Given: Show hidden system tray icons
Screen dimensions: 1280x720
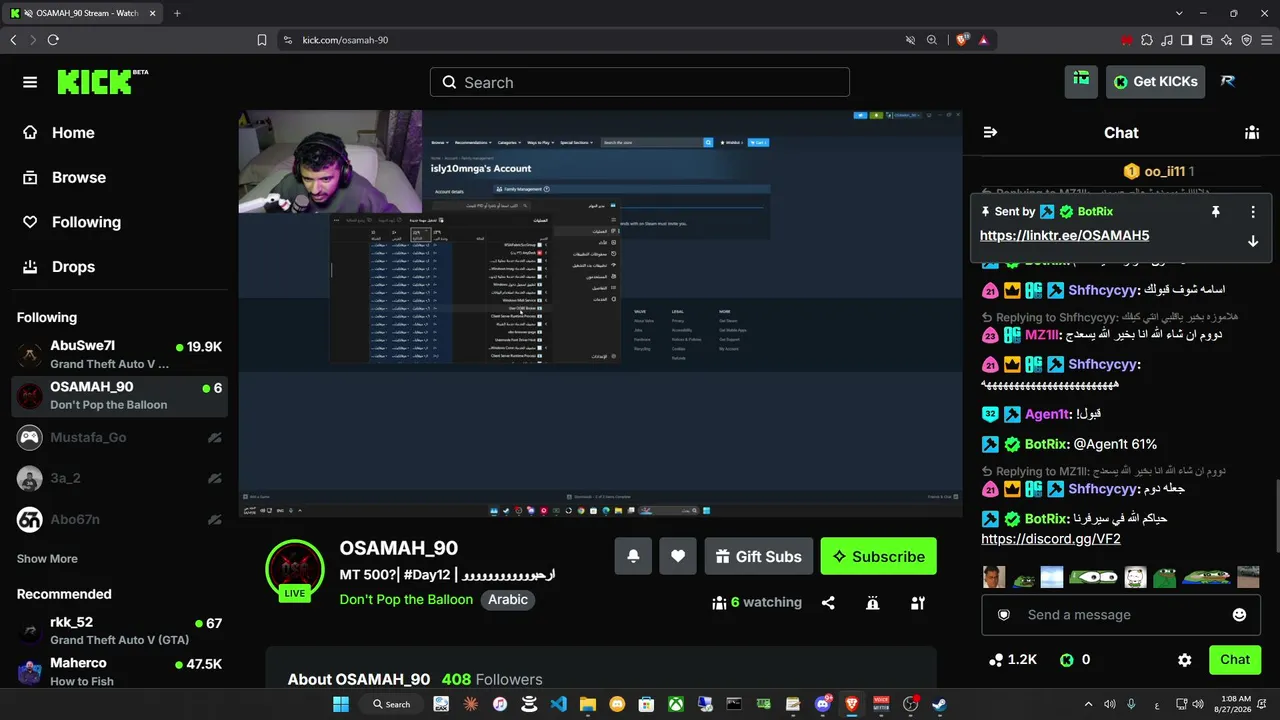Looking at the screenshot, I should pyautogui.click(x=1088, y=704).
